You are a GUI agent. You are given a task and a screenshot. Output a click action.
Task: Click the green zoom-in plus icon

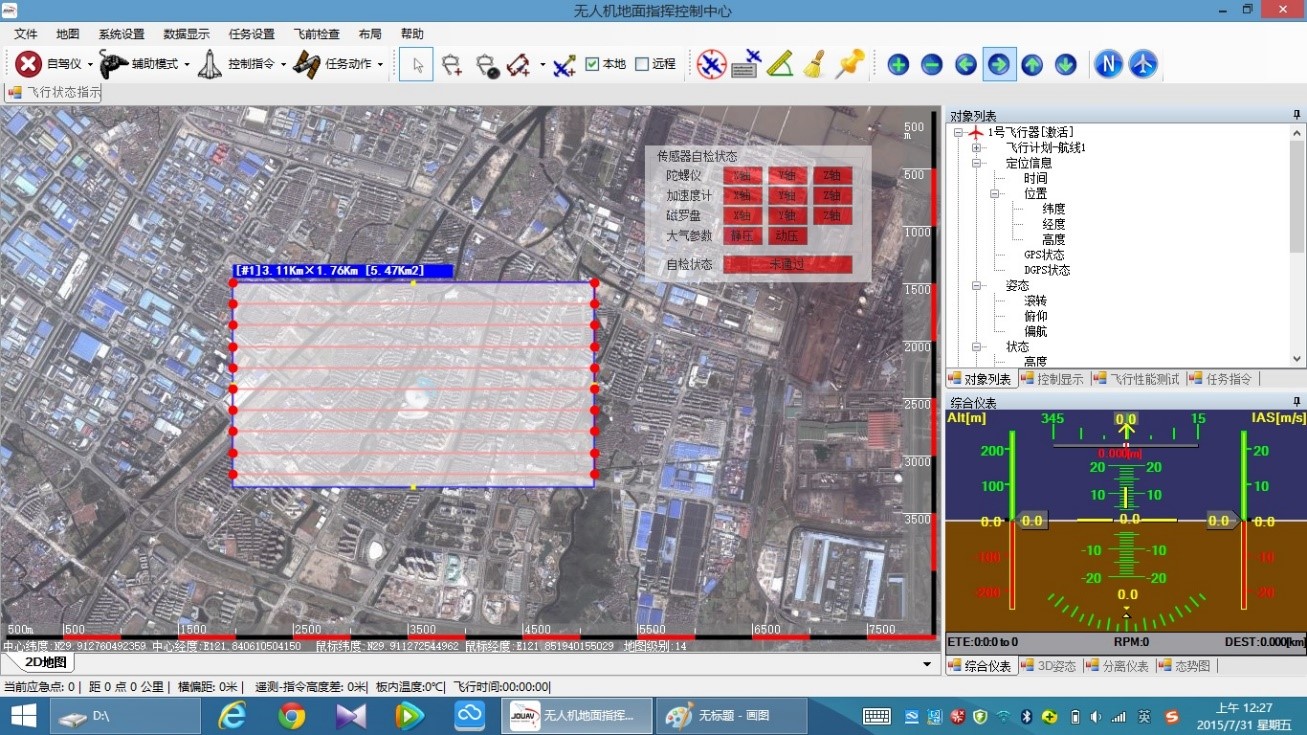pos(898,65)
